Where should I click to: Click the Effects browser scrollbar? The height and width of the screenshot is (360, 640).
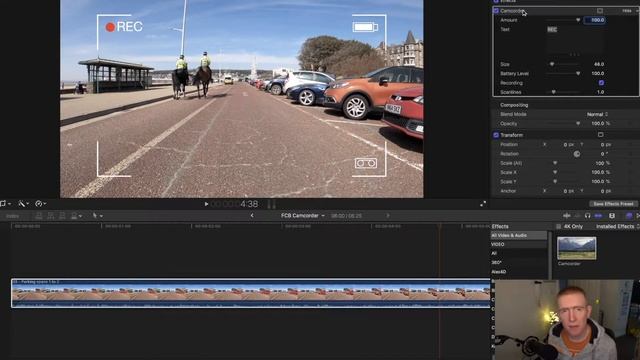[550, 255]
